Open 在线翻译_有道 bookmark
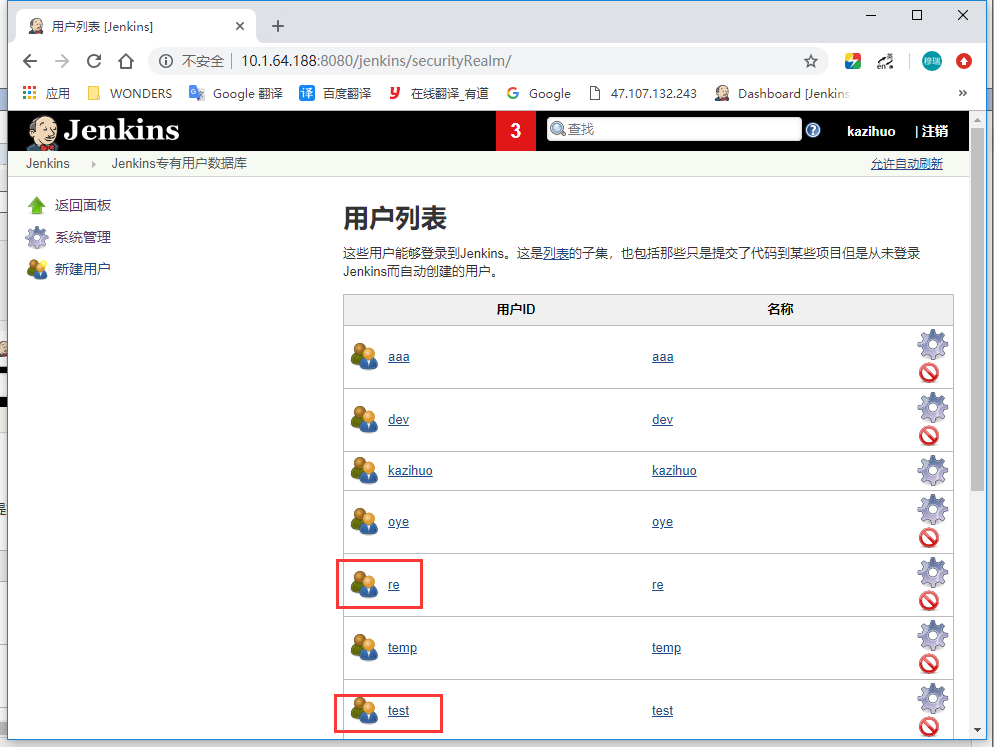Screen dimensions: 994x747 (x=438, y=93)
